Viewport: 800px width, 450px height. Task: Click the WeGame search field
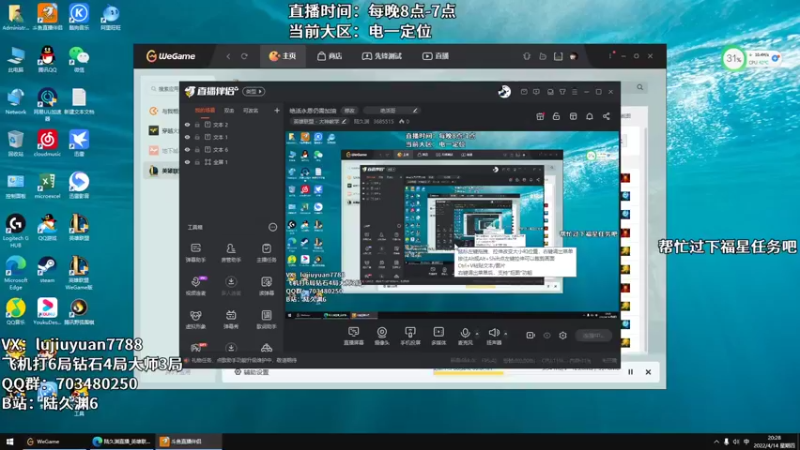164,89
